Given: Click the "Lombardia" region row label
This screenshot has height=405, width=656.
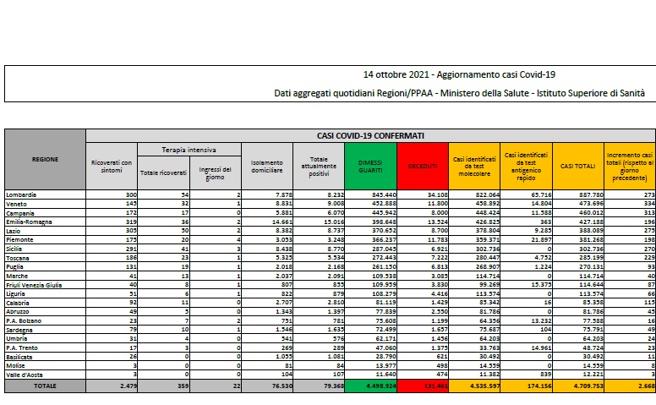Looking at the screenshot, I should [x=21, y=195].
